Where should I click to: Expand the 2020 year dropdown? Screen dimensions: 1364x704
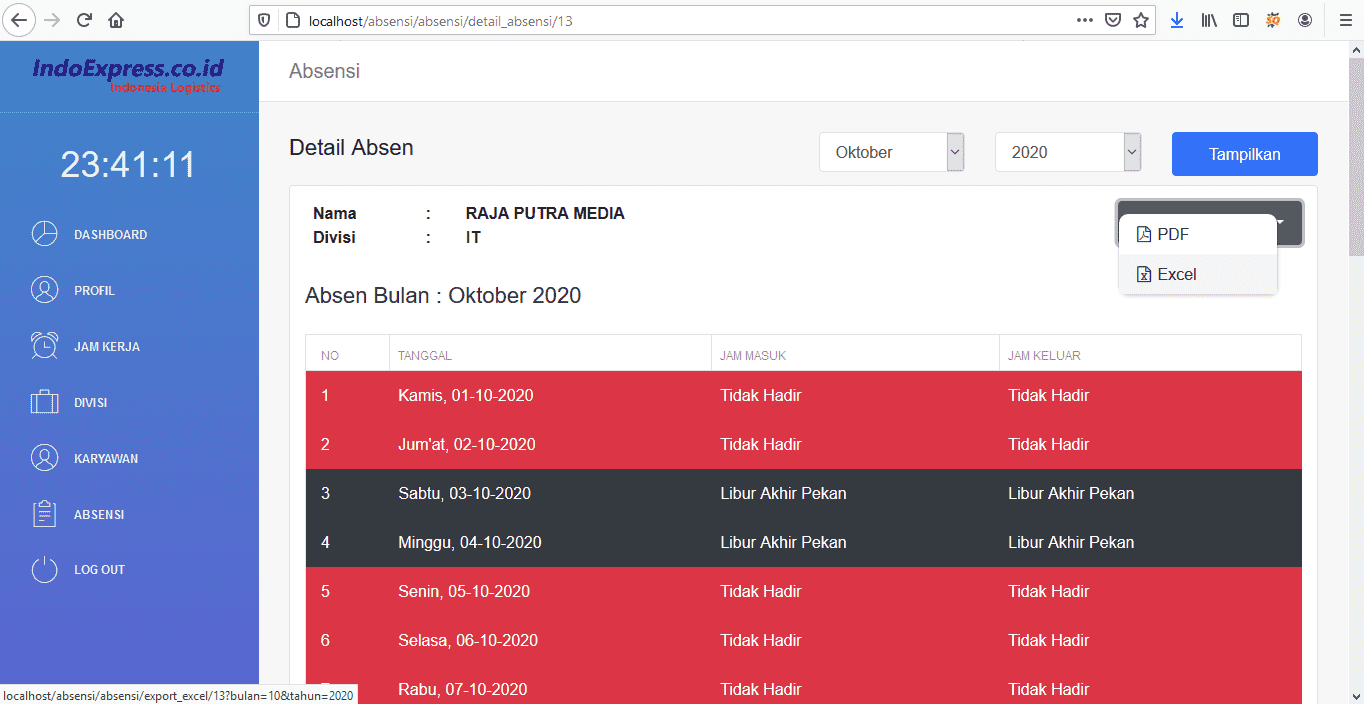(1067, 153)
